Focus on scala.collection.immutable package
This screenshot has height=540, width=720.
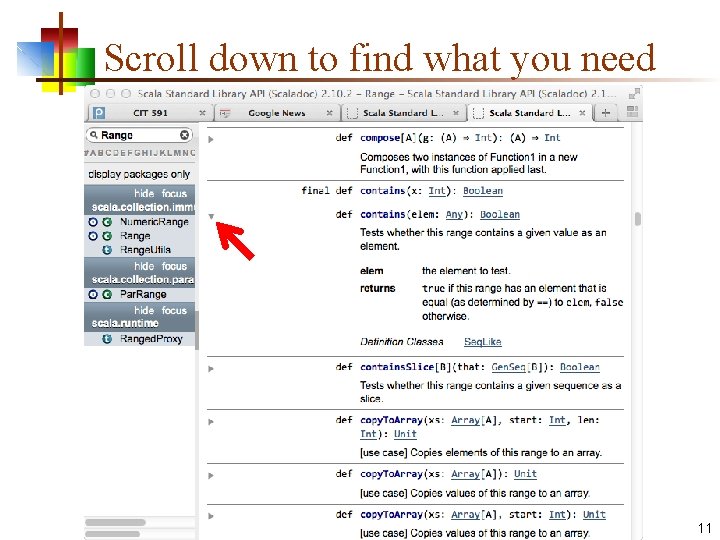(x=174, y=193)
